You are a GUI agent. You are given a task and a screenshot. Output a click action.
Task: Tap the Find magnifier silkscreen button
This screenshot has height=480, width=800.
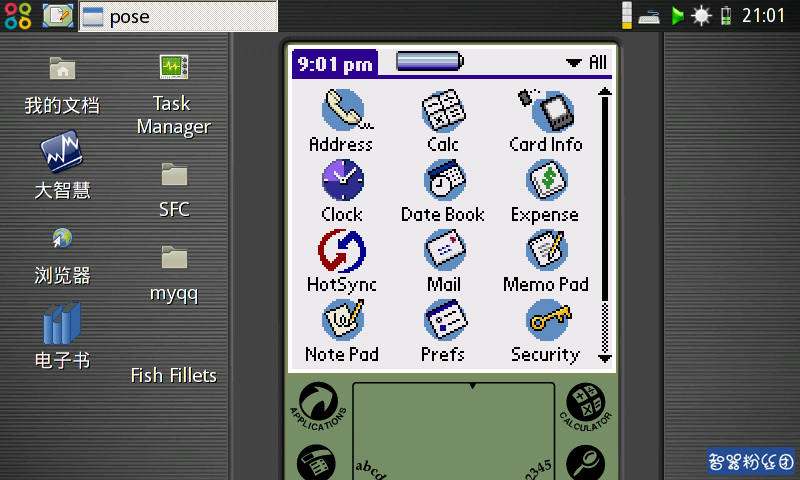pos(586,462)
